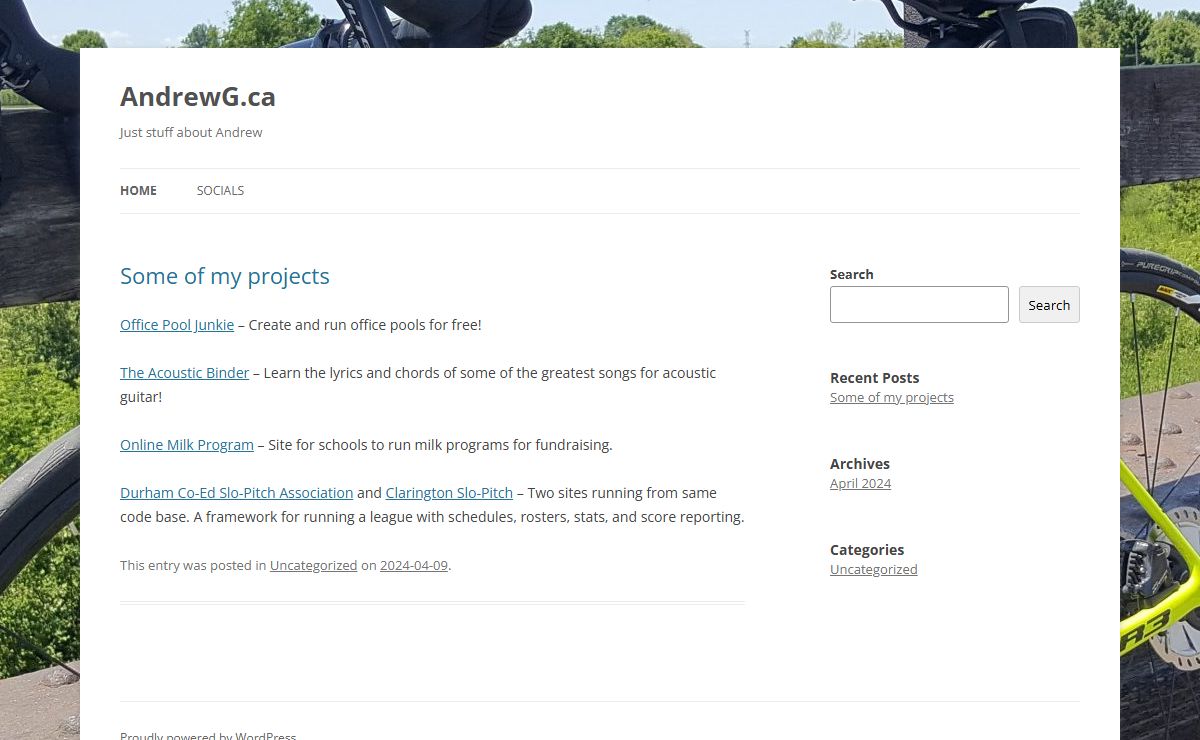Select the 'This entry was posted in' text
This screenshot has height=740, width=1200.
click(193, 565)
